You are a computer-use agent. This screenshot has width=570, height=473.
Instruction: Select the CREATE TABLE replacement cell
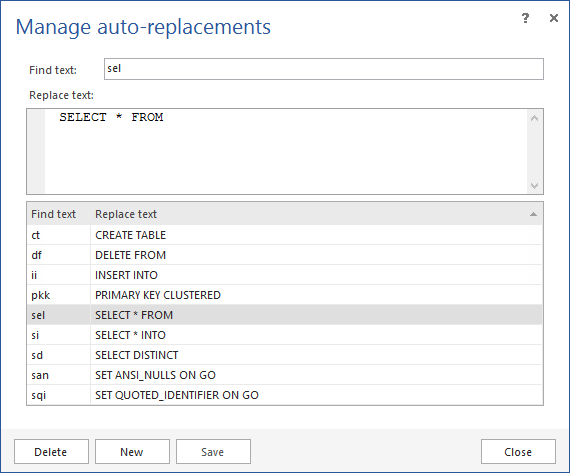click(x=316, y=235)
